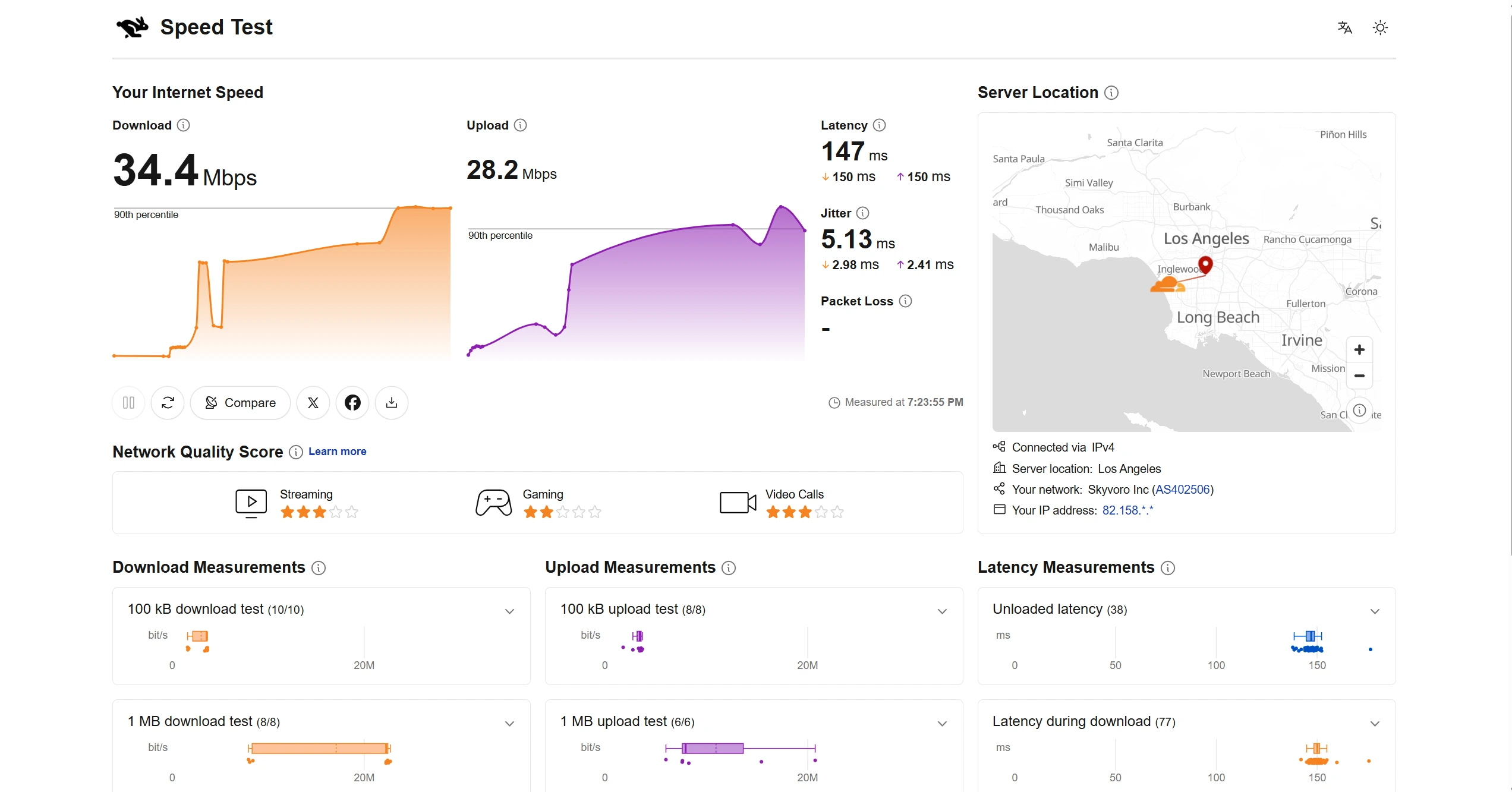This screenshot has width=1512, height=792.
Task: Retry the speed test with refresh icon
Action: pos(168,403)
